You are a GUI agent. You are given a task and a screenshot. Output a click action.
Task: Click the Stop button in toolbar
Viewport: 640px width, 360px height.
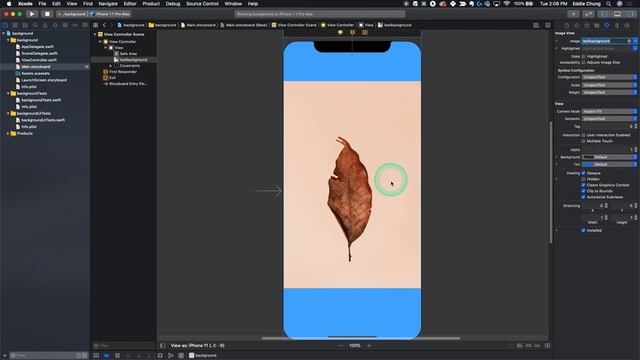47,14
